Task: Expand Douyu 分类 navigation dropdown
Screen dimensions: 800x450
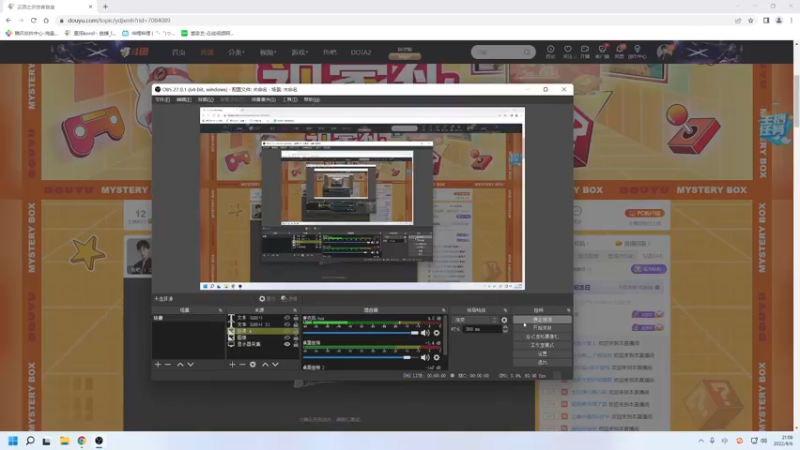Action: point(236,53)
